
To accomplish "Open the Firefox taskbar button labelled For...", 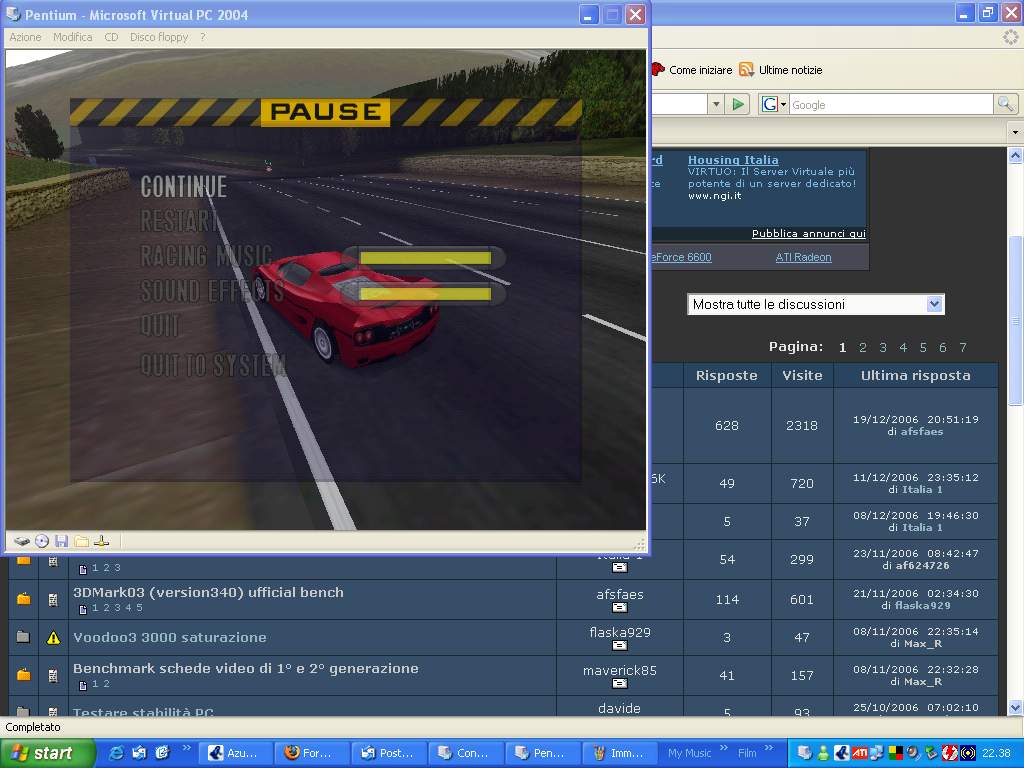I will pyautogui.click(x=311, y=753).
